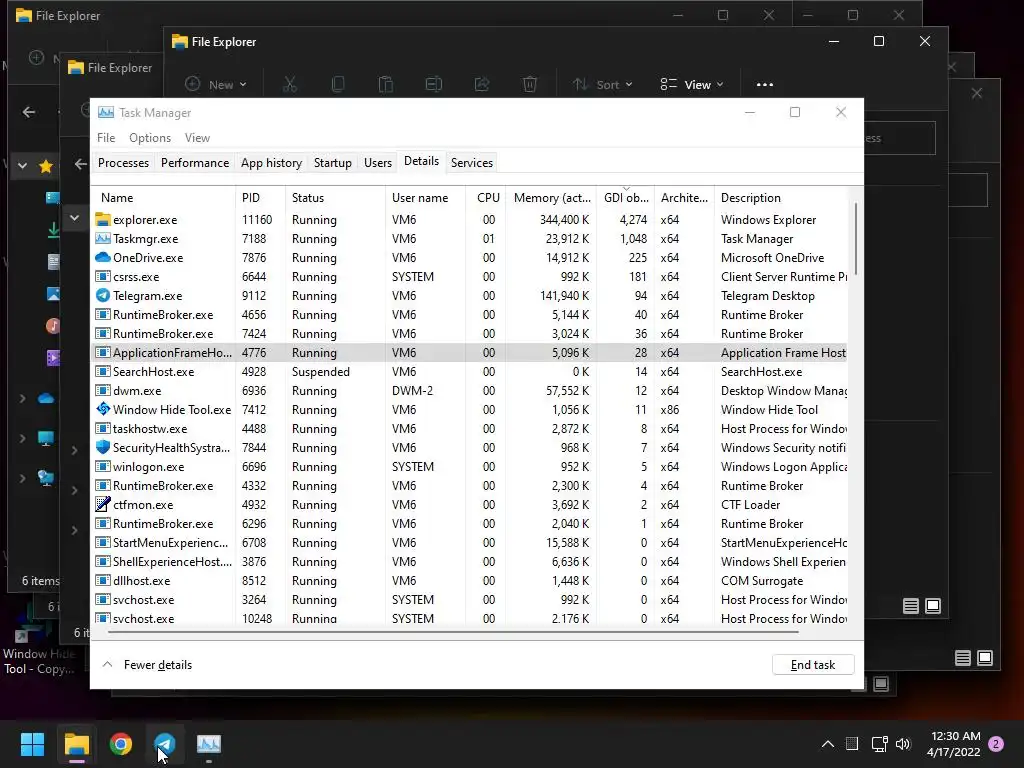Sort by the CPU column header
Viewport: 1024px width, 768px height.
[486, 197]
